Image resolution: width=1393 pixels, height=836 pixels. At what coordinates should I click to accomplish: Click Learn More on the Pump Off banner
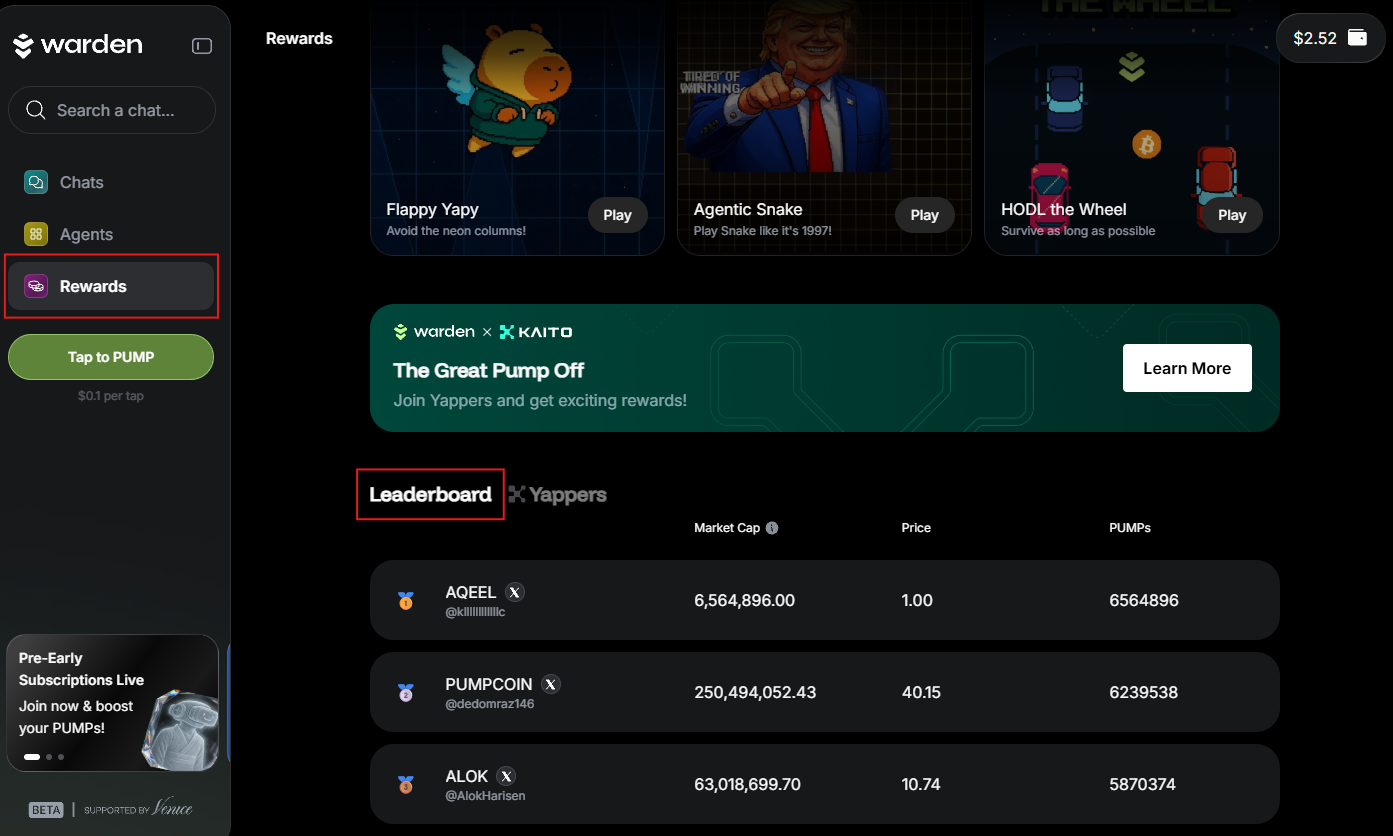1186,367
